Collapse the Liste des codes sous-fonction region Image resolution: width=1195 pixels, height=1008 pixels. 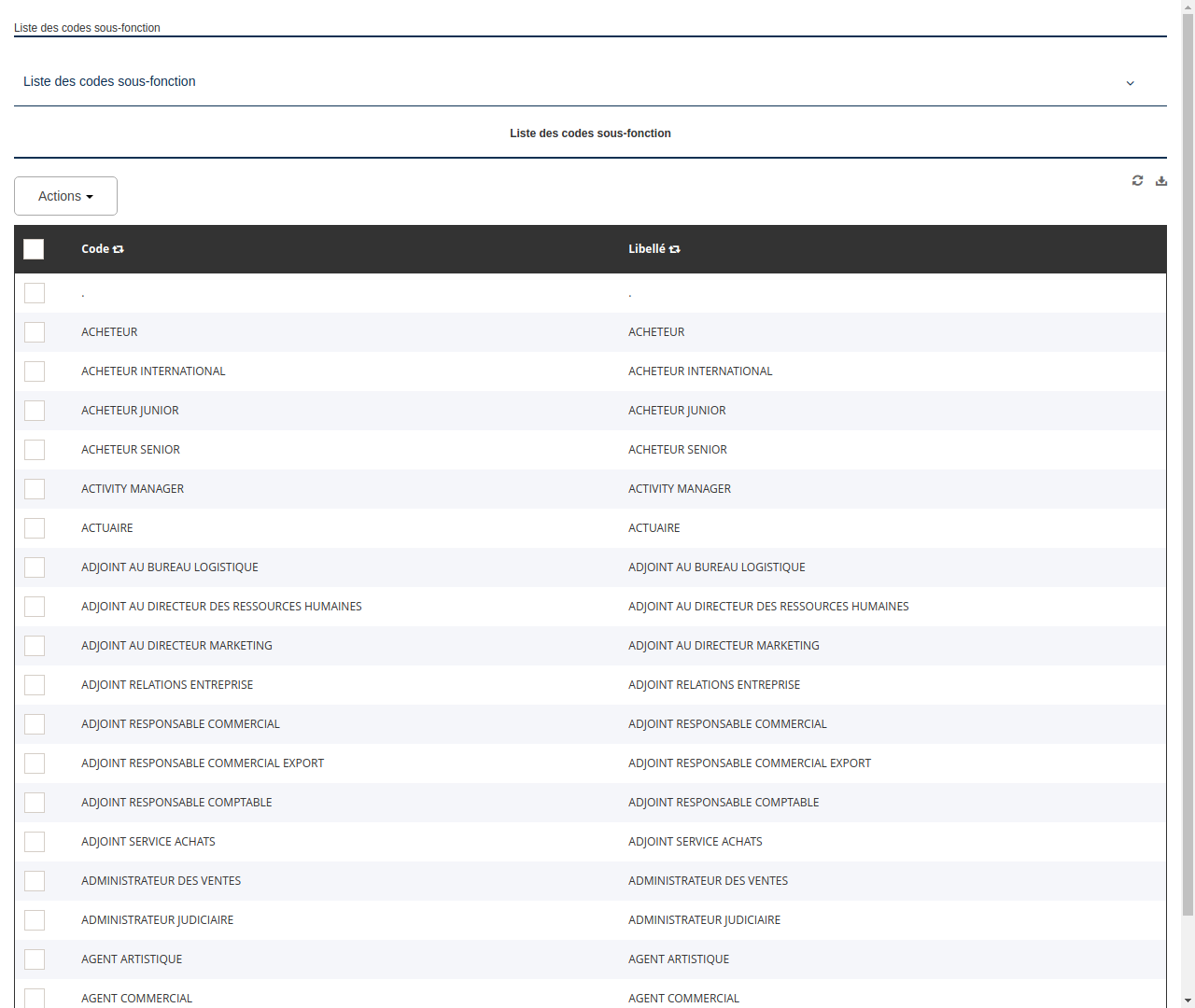[x=1130, y=83]
